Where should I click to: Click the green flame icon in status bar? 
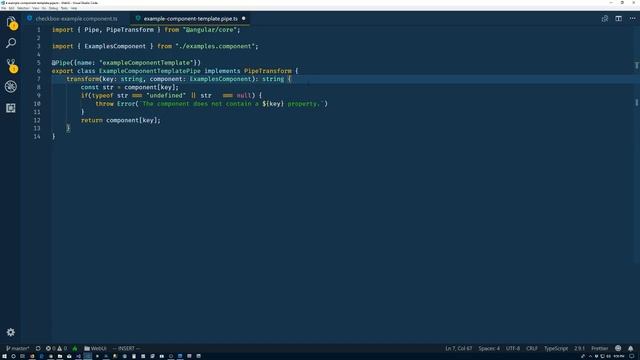point(75,349)
